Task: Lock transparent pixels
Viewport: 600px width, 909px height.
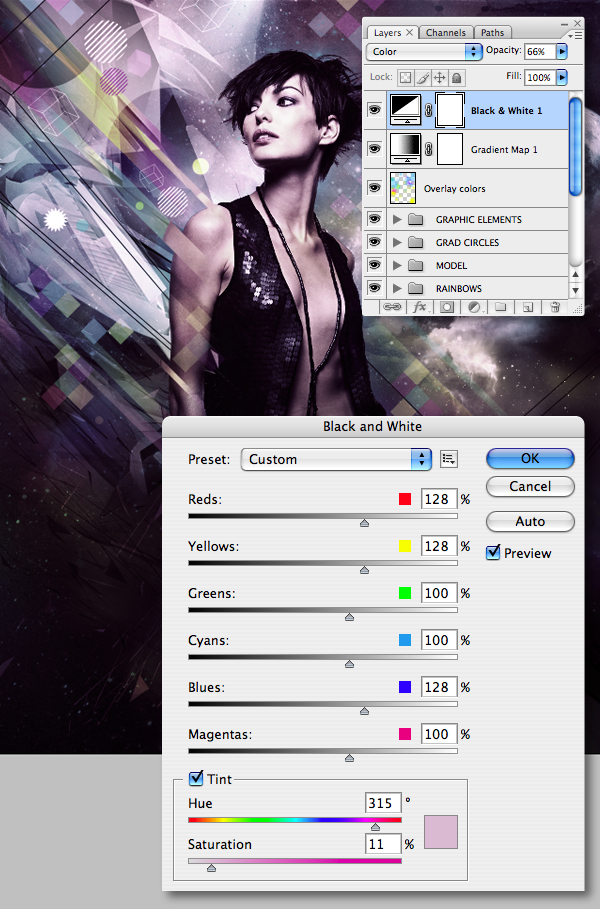Action: click(406, 77)
